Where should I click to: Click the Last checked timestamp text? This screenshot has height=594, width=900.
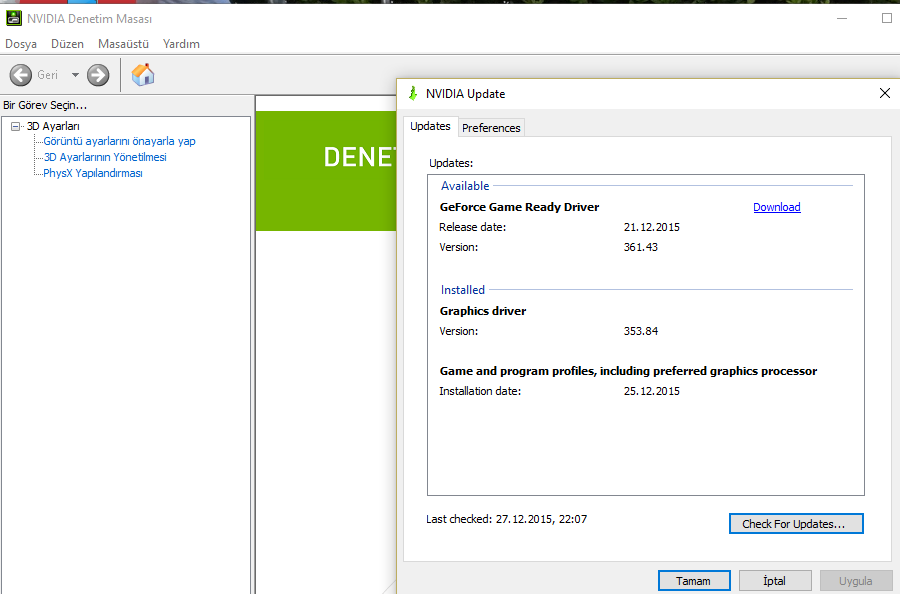507,519
